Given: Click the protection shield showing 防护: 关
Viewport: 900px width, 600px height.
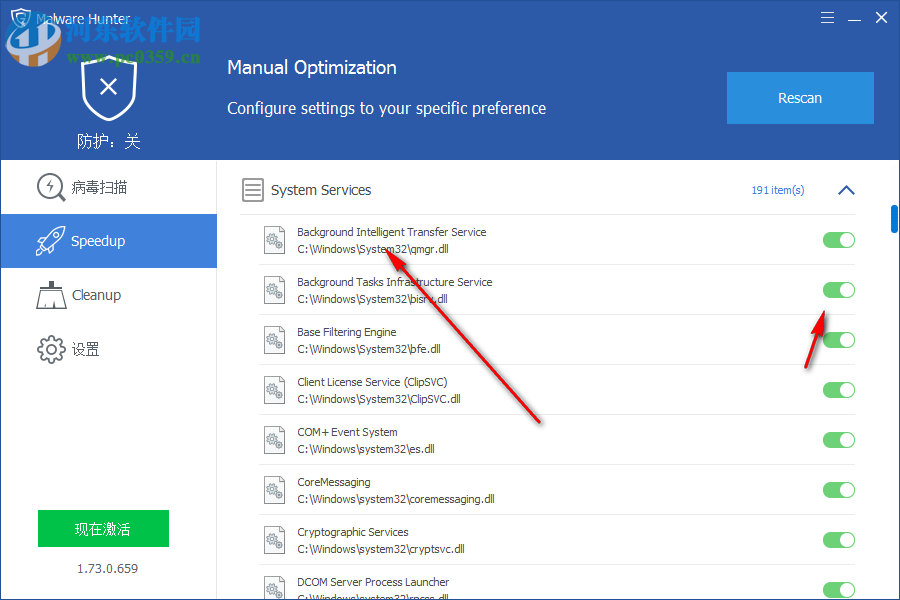Looking at the screenshot, I should [108, 90].
